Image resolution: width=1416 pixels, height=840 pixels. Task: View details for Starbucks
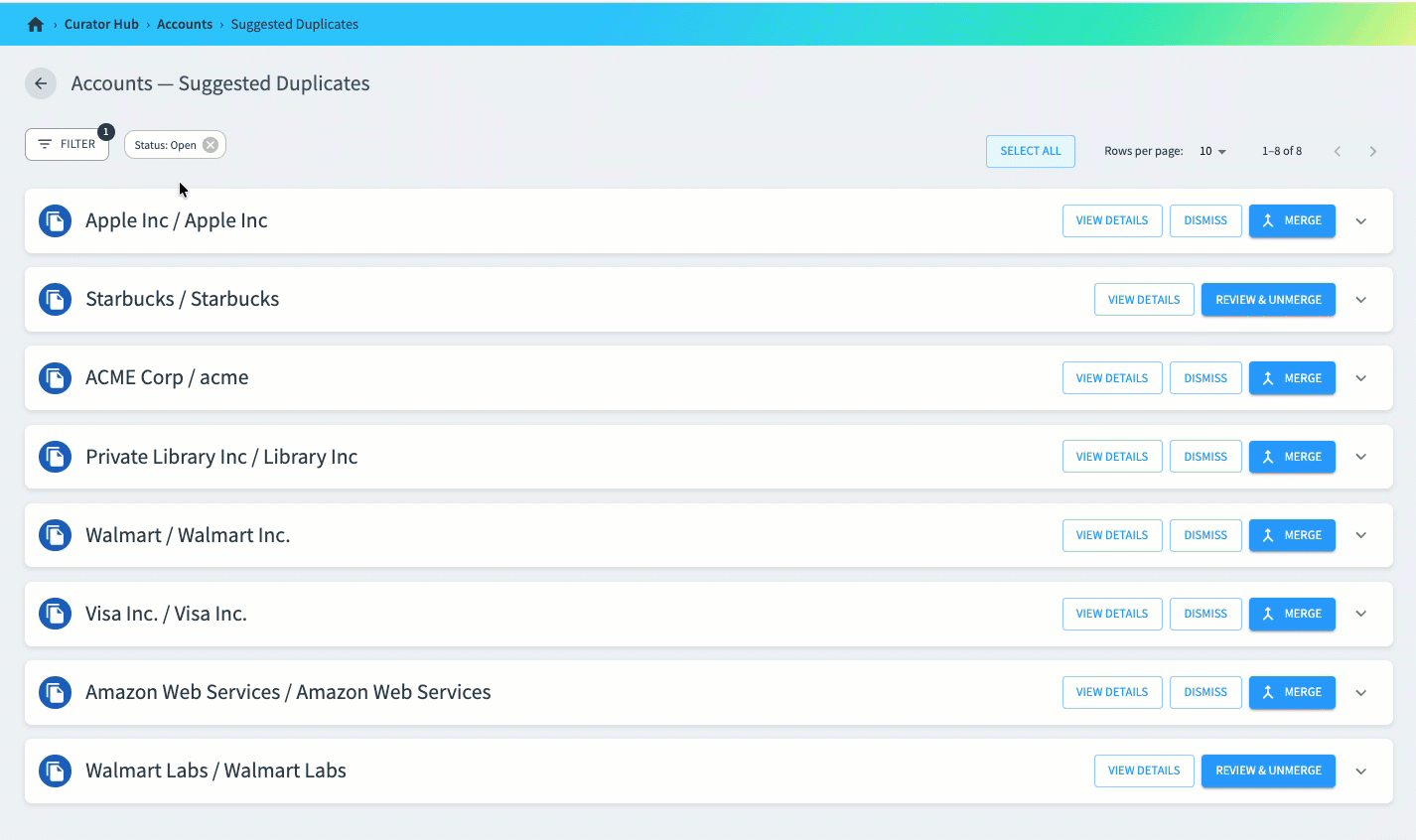click(x=1144, y=299)
